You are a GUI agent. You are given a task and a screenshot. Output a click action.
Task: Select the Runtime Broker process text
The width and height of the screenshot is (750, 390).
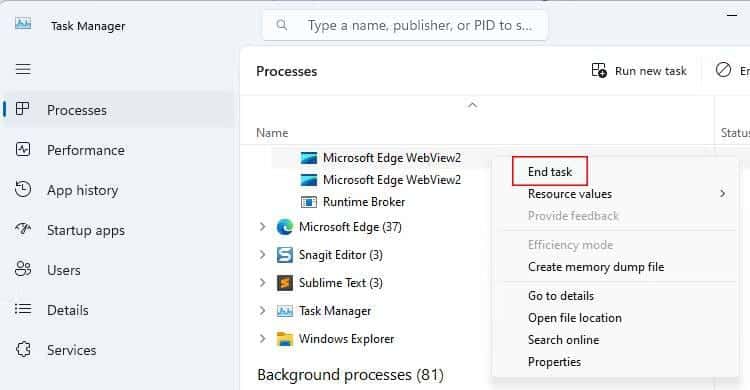(x=364, y=202)
